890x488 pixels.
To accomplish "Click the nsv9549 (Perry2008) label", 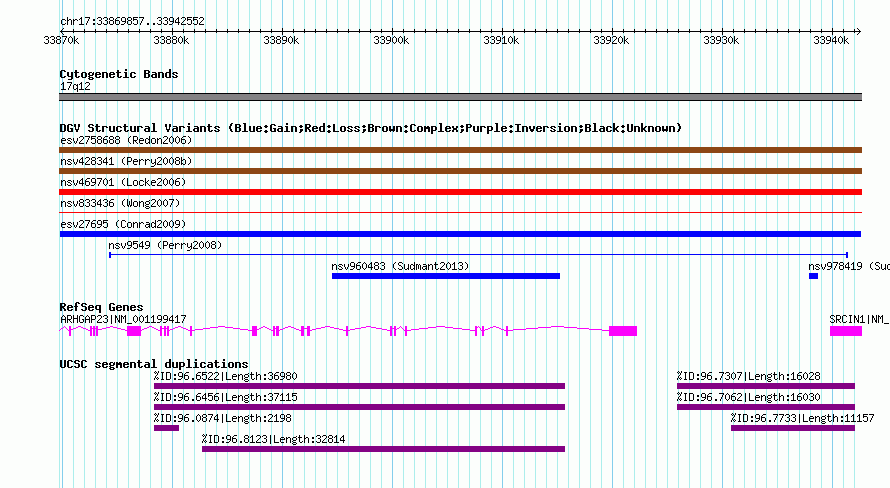I will point(165,245).
